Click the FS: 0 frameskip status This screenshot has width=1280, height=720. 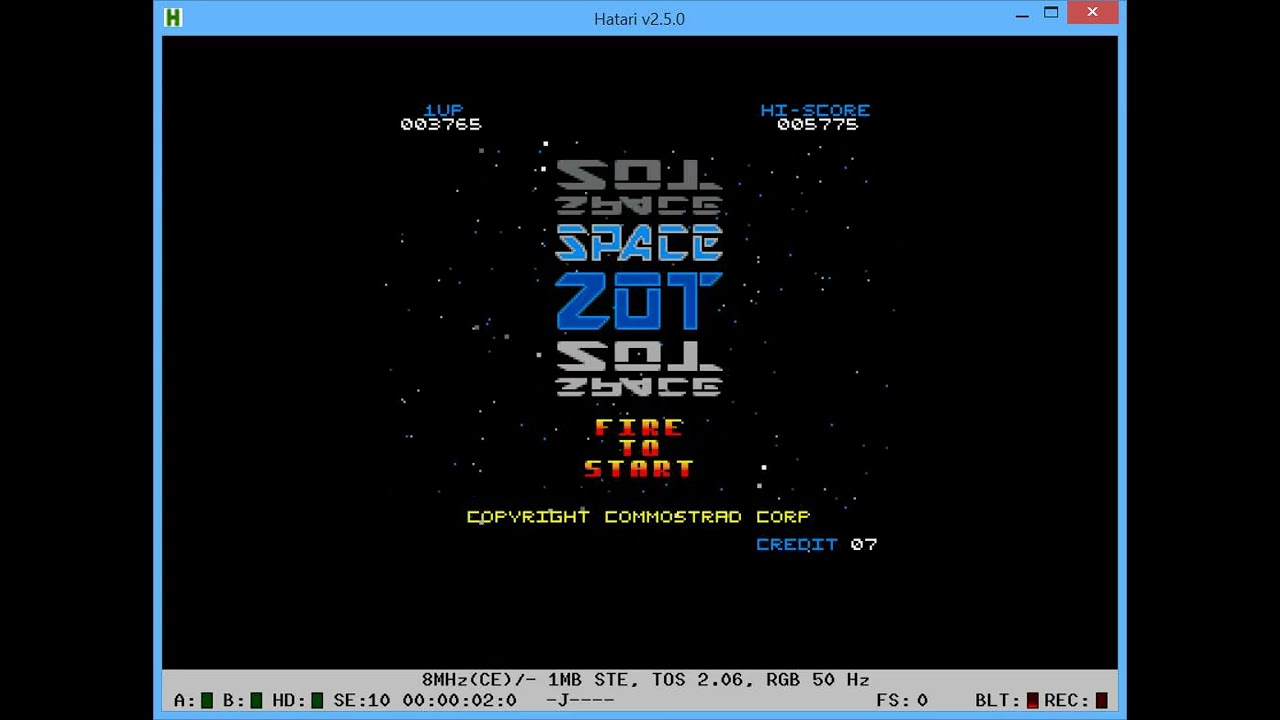901,700
